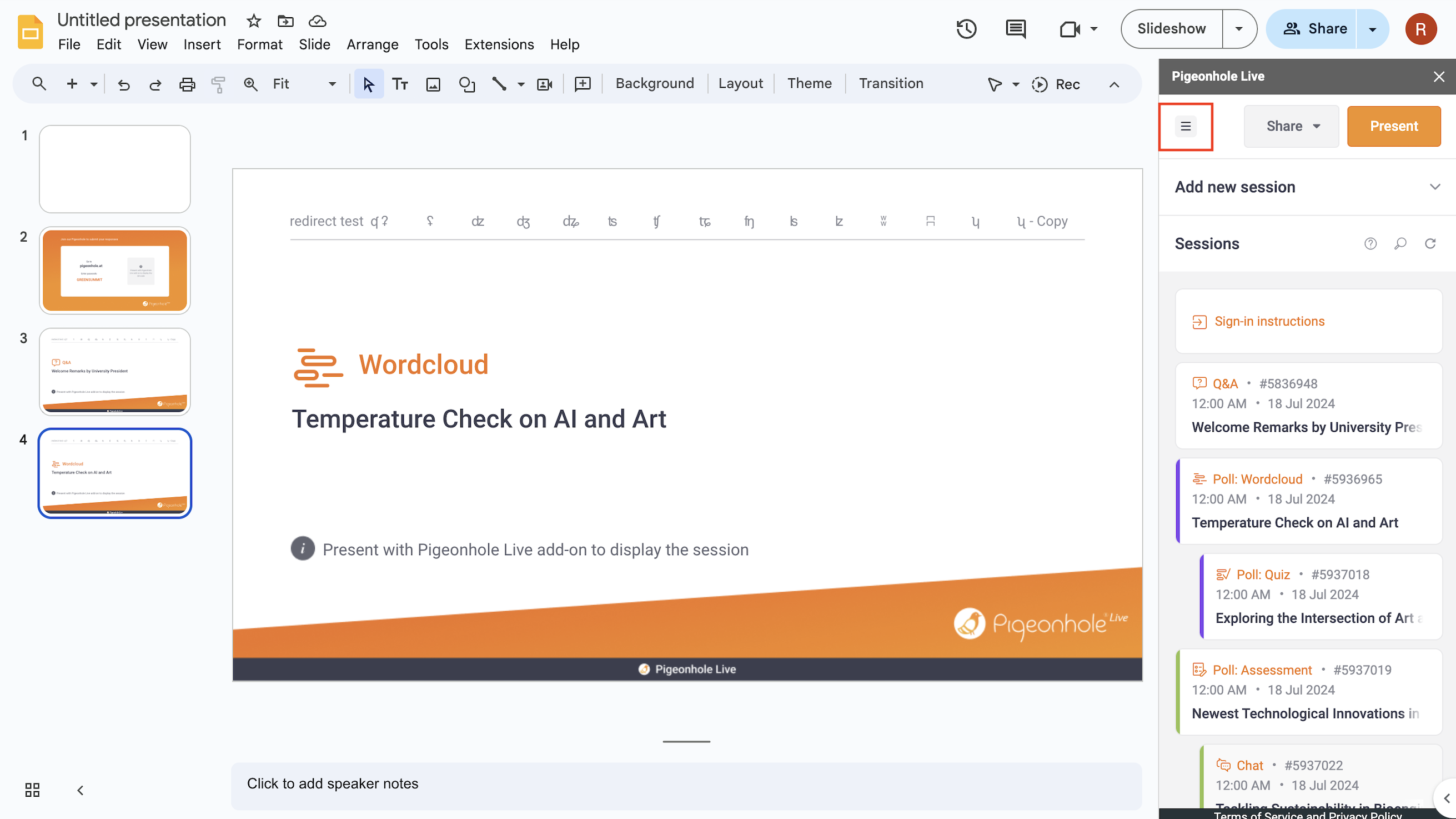Open the Transition panel
The image size is (1456, 819).
[x=891, y=84]
